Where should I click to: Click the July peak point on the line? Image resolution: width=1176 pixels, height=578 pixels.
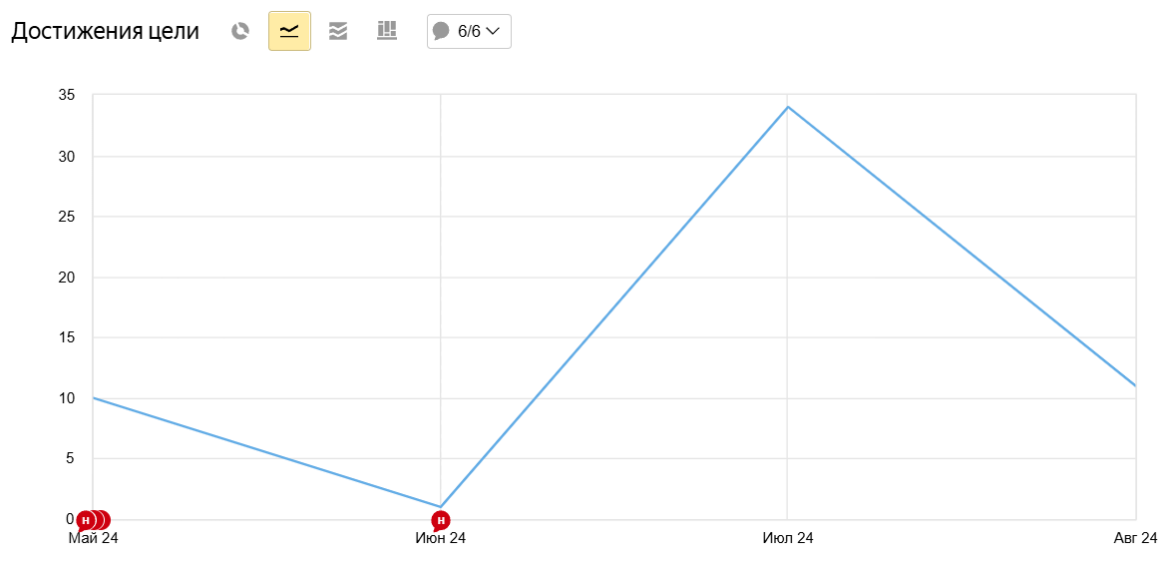coord(788,107)
